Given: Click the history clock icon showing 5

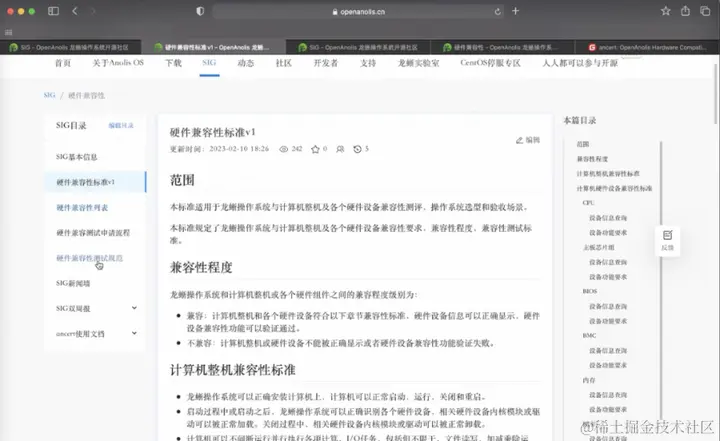Looking at the screenshot, I should 357,149.
